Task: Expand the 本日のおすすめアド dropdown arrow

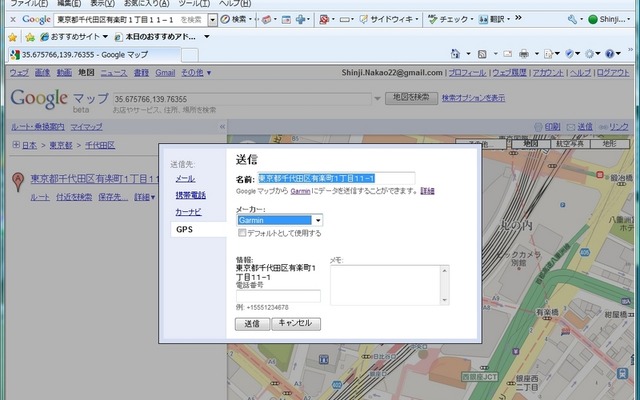Action: click(207, 37)
